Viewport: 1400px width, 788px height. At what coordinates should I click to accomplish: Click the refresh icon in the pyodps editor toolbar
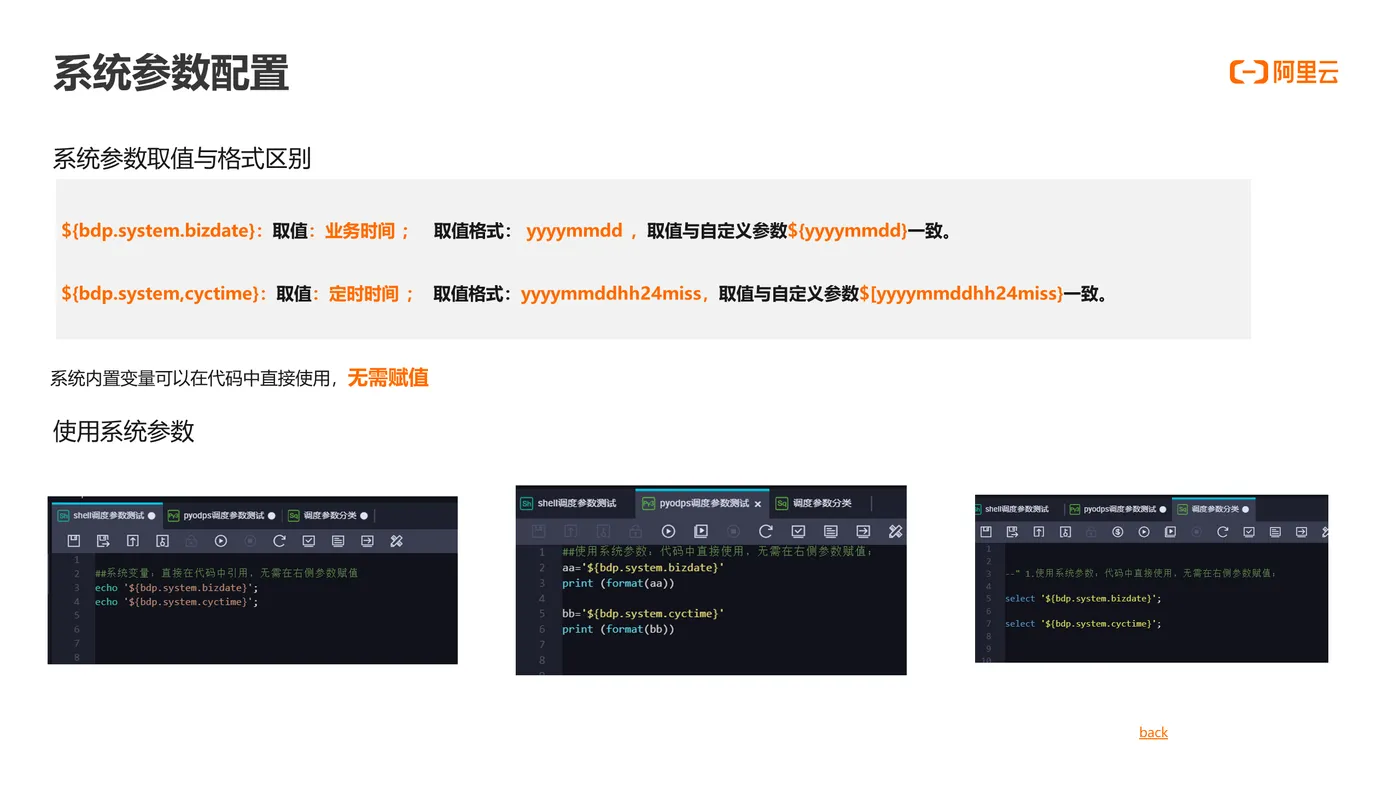(766, 531)
